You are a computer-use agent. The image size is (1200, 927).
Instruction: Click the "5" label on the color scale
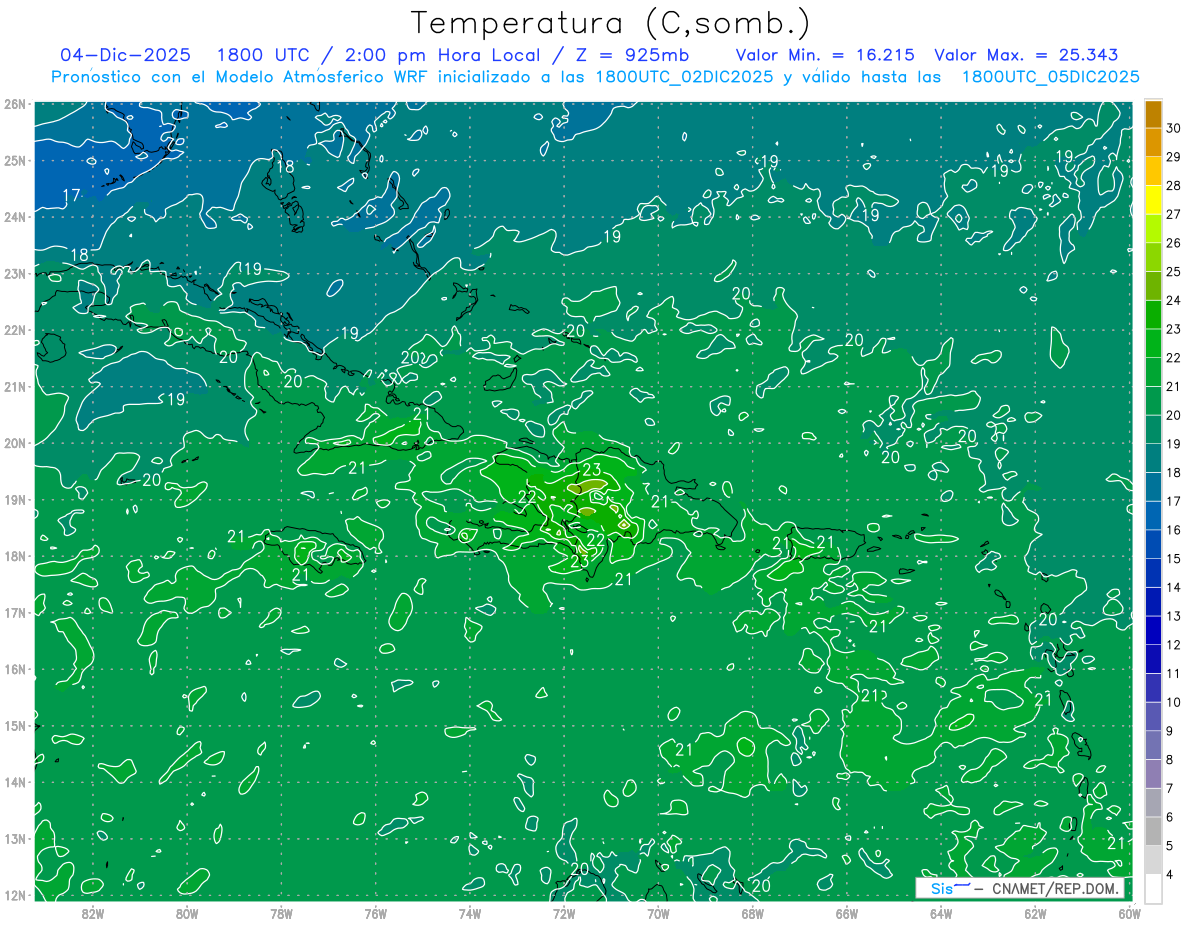coord(1170,845)
